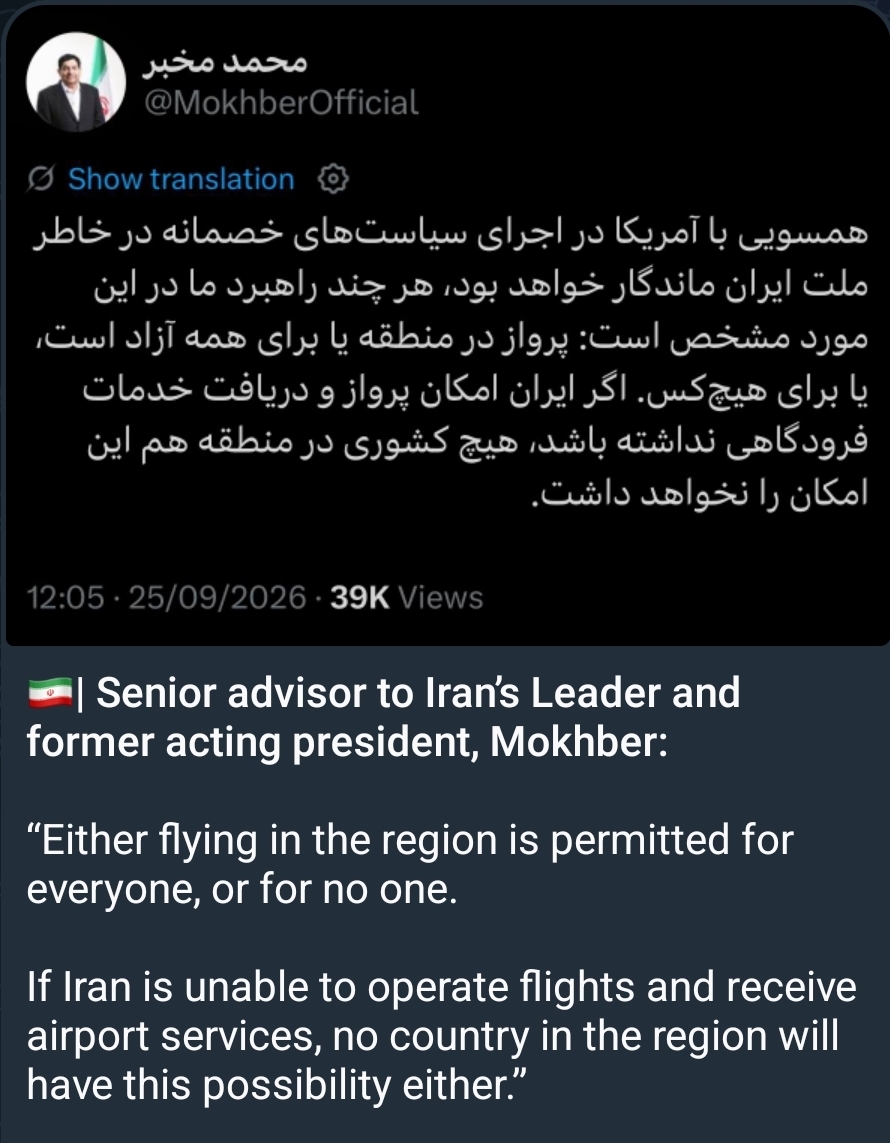The height and width of the screenshot is (1143, 890).
Task: Click the translation-off slashed circle icon
Action: coord(41,179)
